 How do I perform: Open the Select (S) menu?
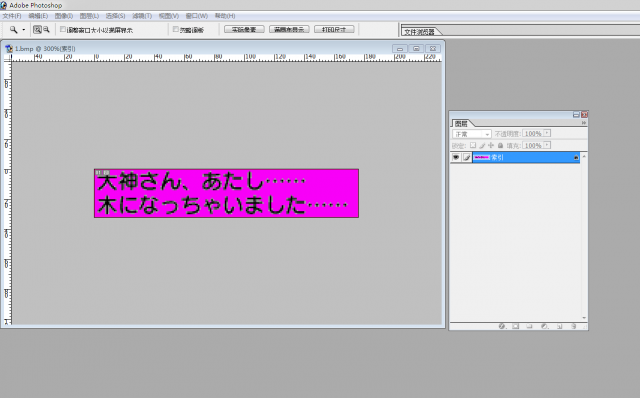point(115,16)
